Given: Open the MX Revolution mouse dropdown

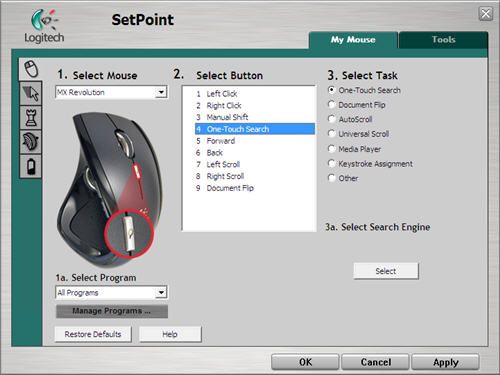Looking at the screenshot, I should pos(111,92).
